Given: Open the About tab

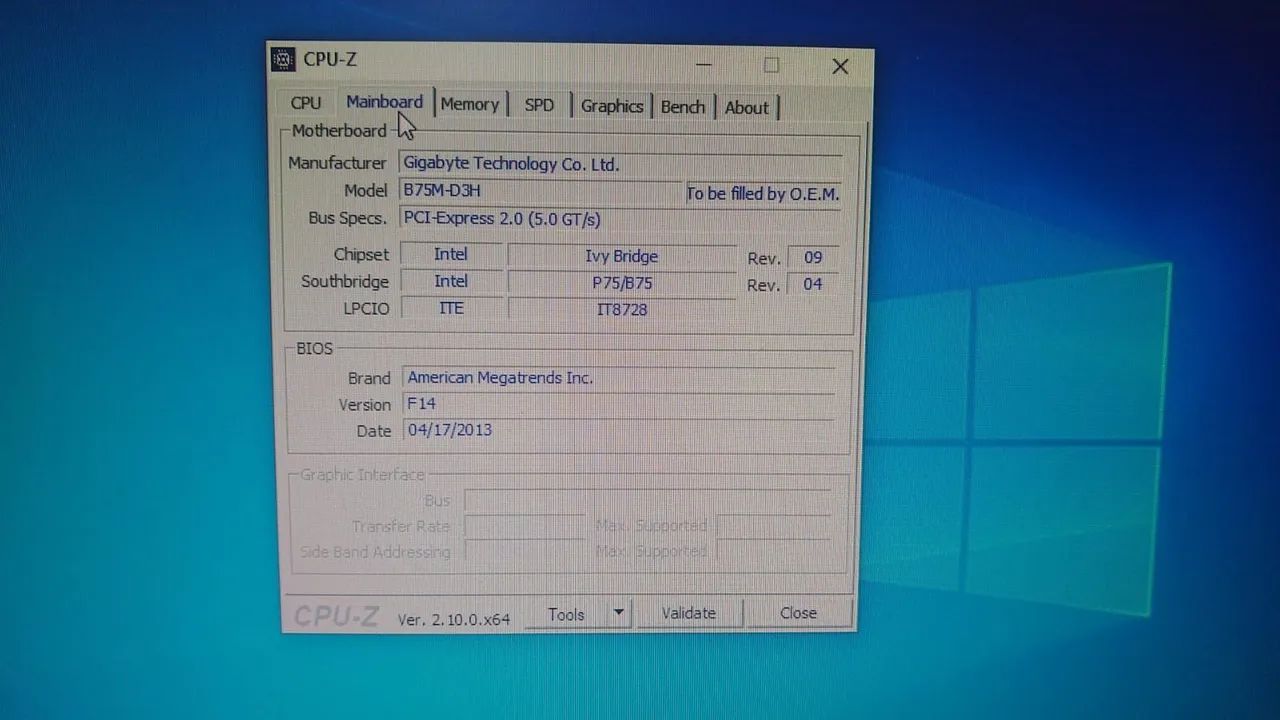Looking at the screenshot, I should tap(747, 108).
